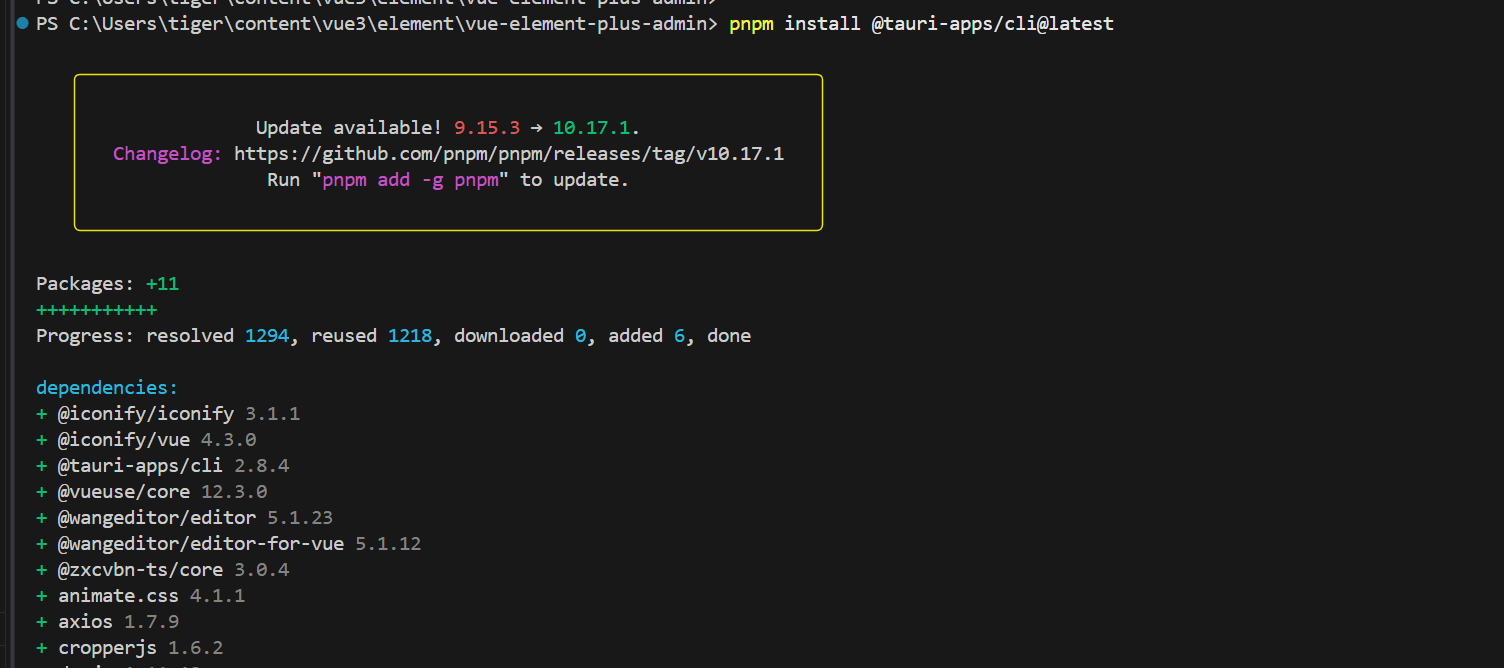Screen dimensions: 1504x668
Task: Click the @wangeditor/editor 5.1.23 line
Action: point(185,518)
